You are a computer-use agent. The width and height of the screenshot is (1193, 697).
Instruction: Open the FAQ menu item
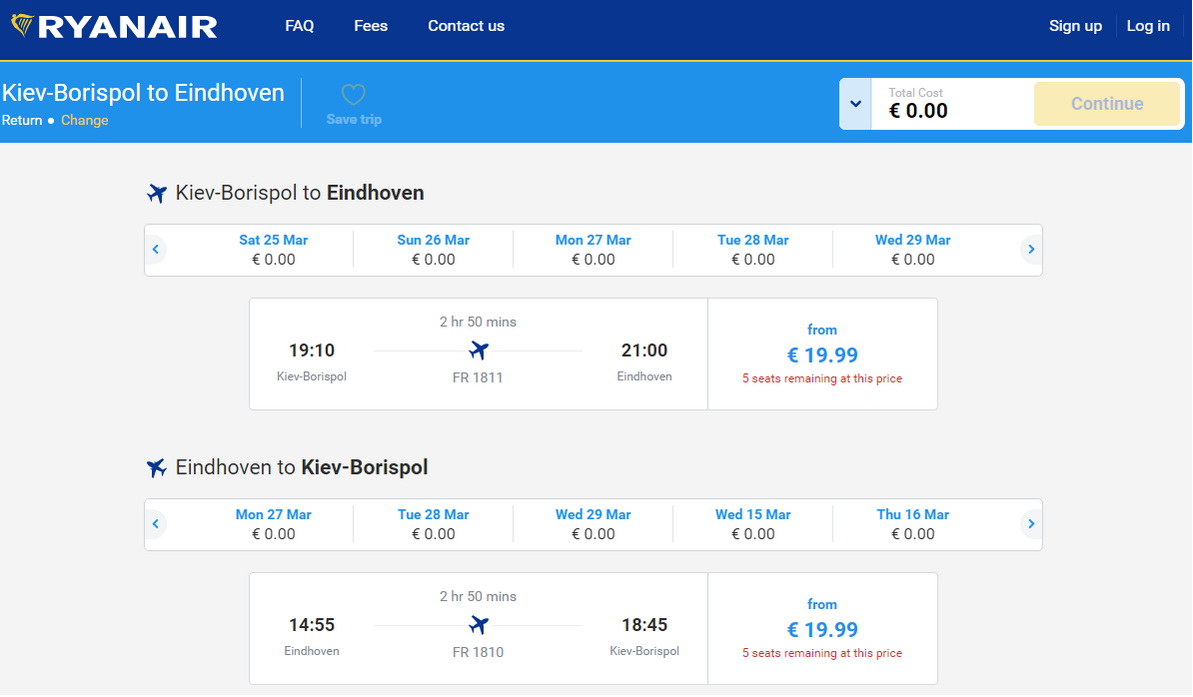tap(299, 26)
